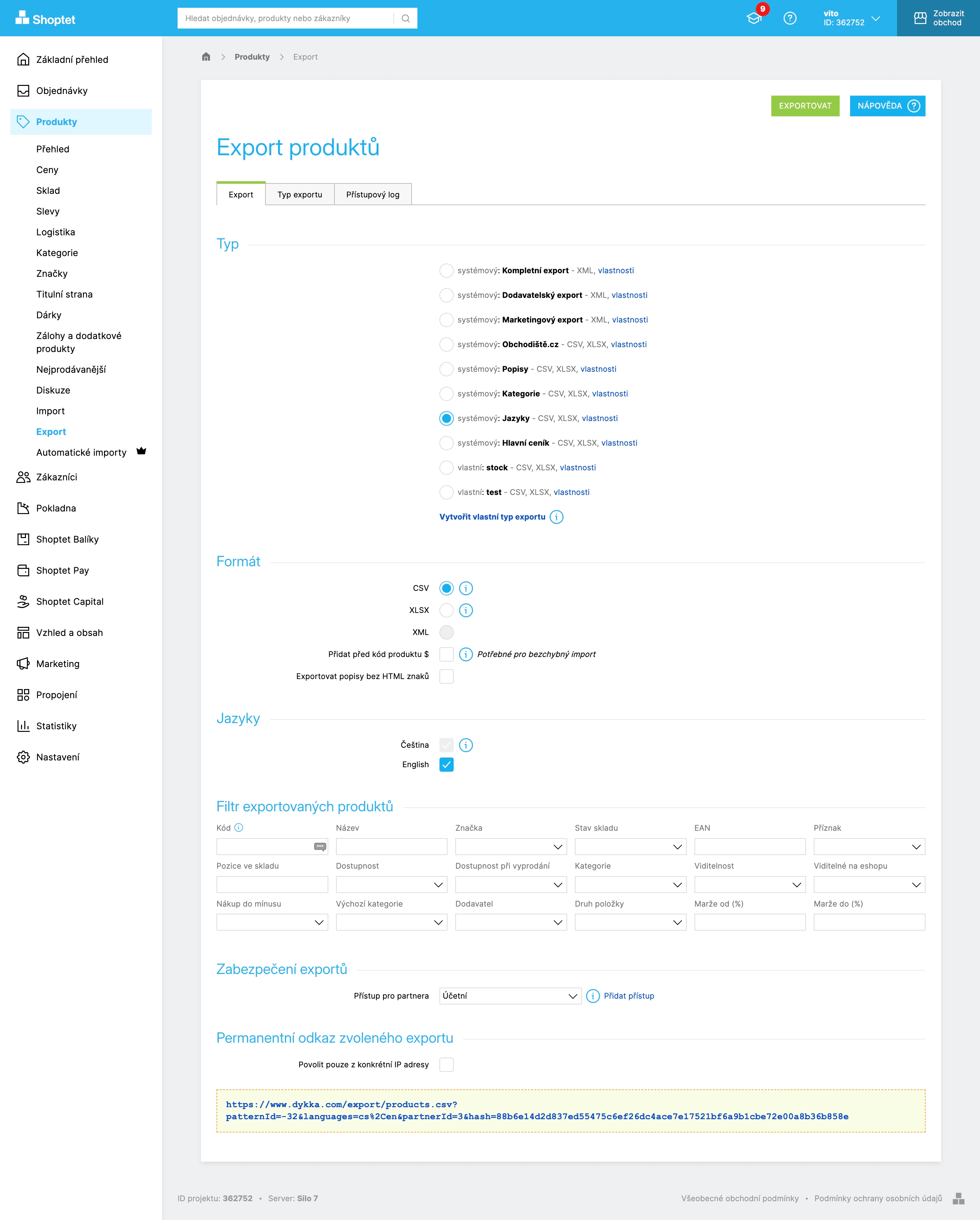Image resolution: width=980 pixels, height=1220 pixels.
Task: Select the Kompletní export radio button
Action: pyautogui.click(x=447, y=271)
